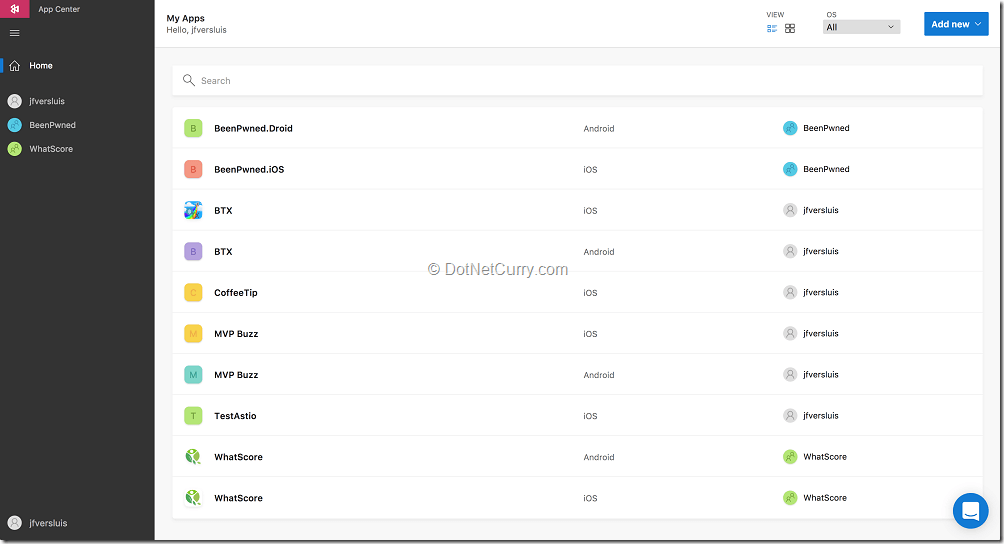
Task: Open the BTX iOS app name
Action: (223, 211)
